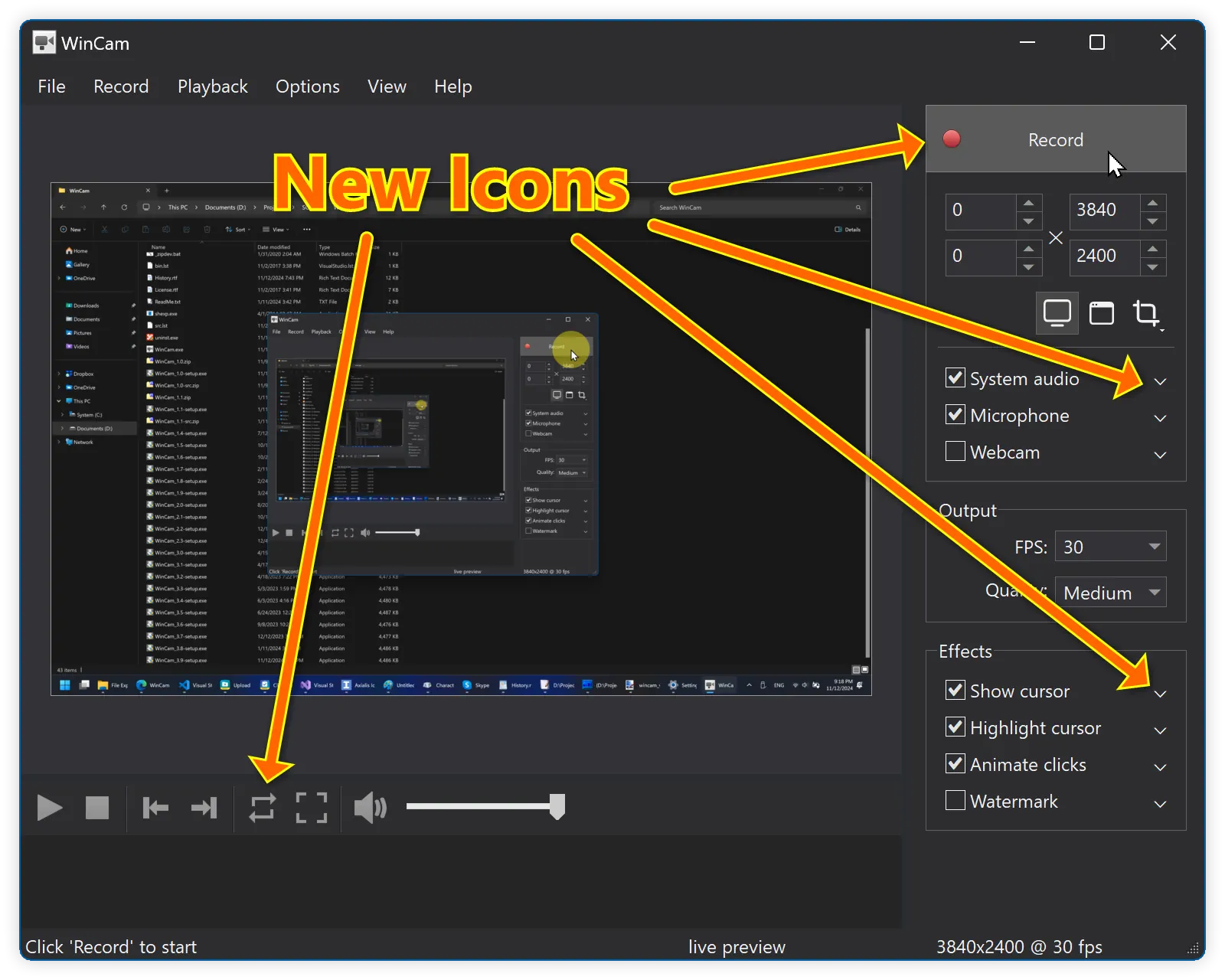The image size is (1225, 980).
Task: Increase the height 2400 with up arrow
Action: (1152, 249)
